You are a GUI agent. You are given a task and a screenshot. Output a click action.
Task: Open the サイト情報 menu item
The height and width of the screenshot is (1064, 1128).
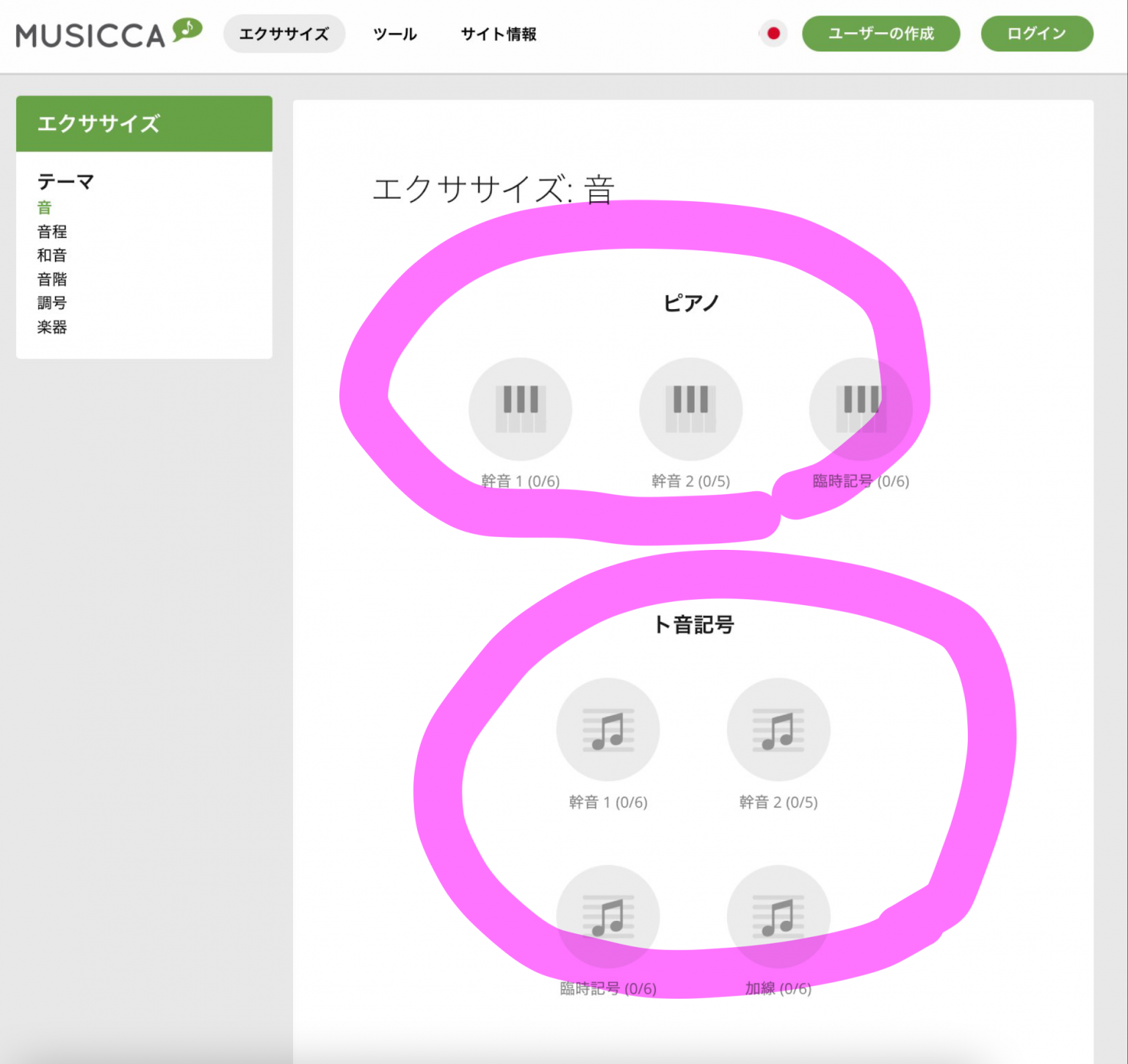pos(498,34)
